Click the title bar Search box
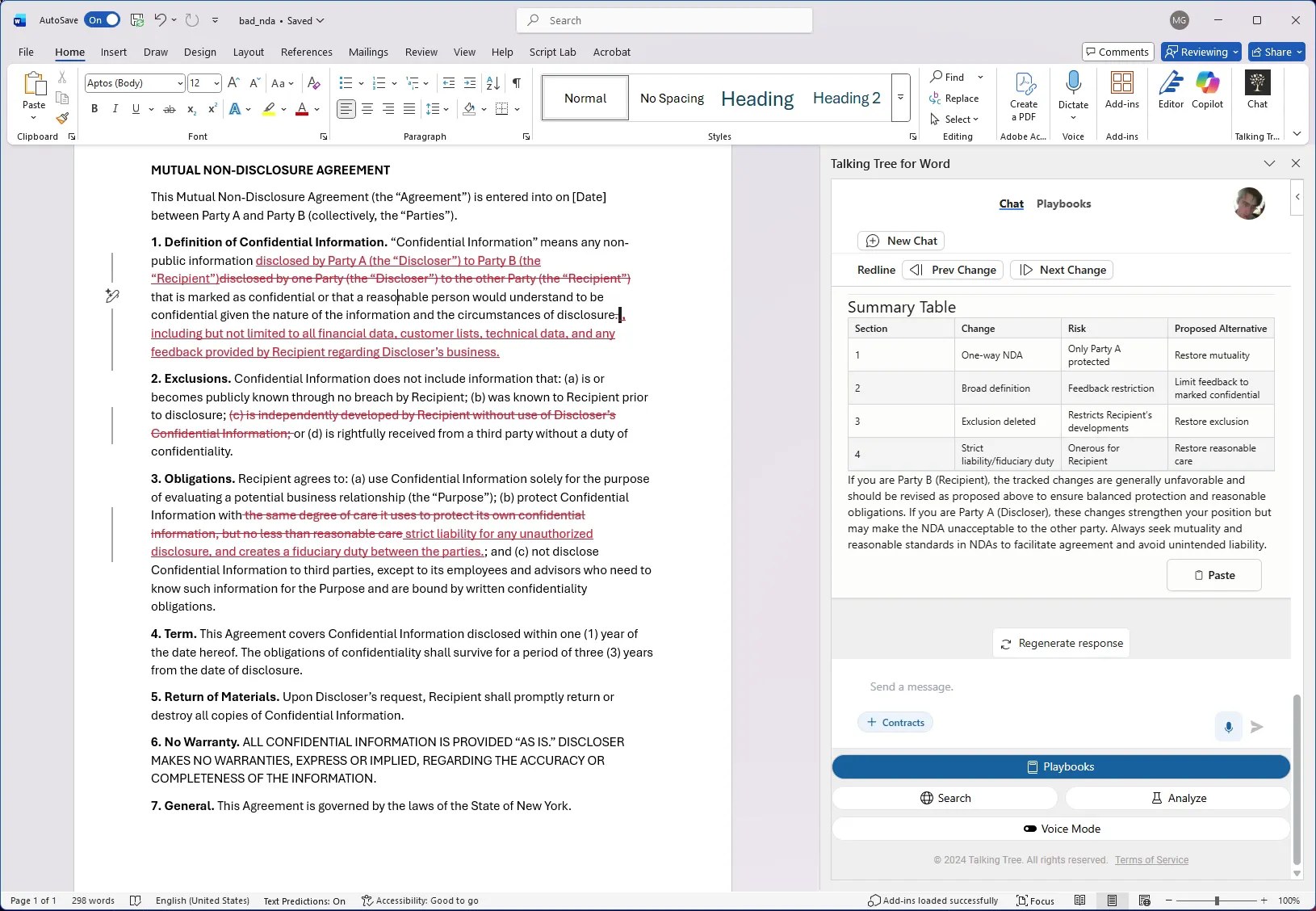 click(x=664, y=20)
